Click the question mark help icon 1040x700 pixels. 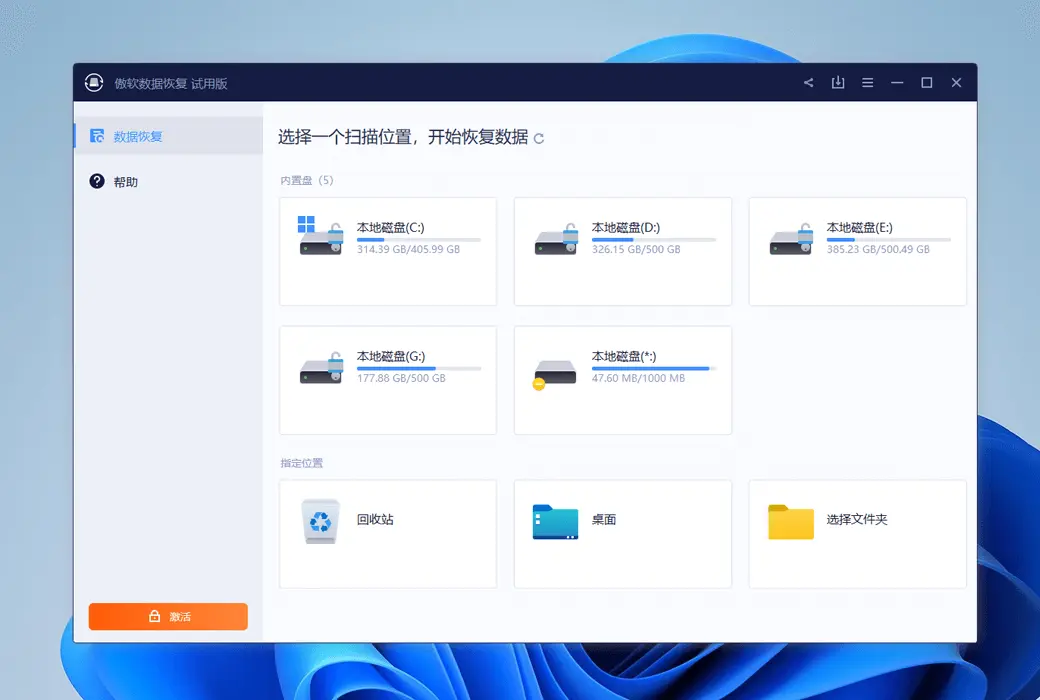point(97,181)
